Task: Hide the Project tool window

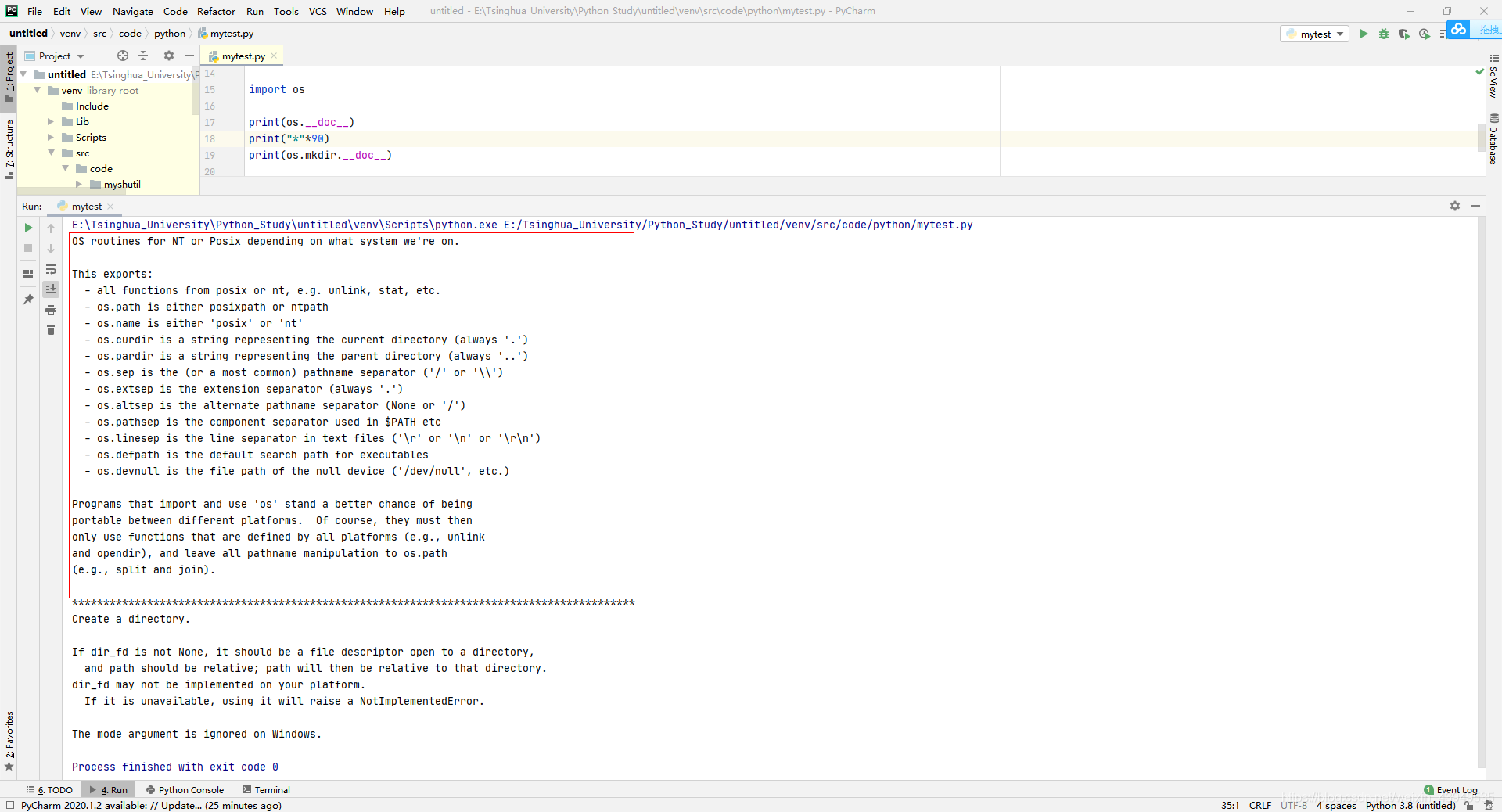Action: (189, 56)
